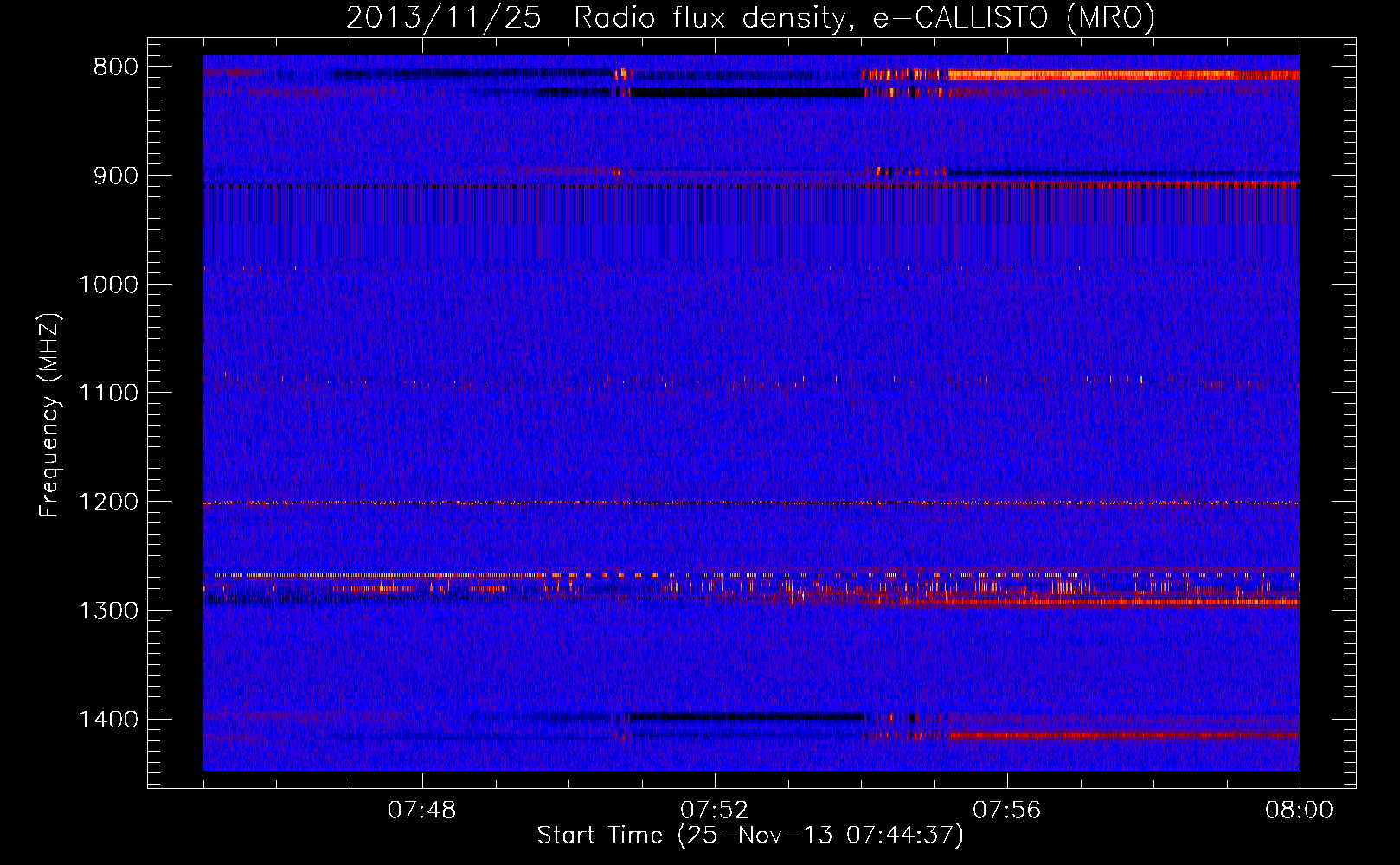
Task: Click the 1000 frequency tick label
Action: coord(108,285)
